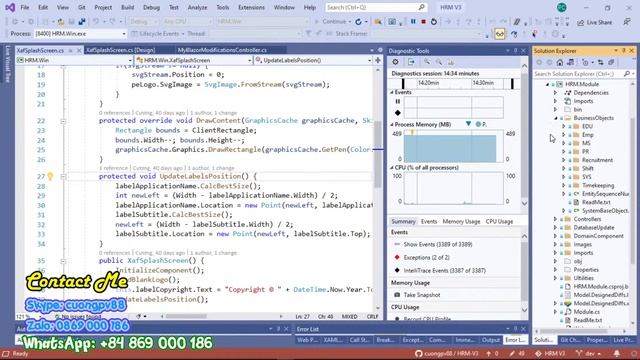Viewport: 640px width, 360px height.
Task: Switch to Git Changes panel tab
Action: 570,340
